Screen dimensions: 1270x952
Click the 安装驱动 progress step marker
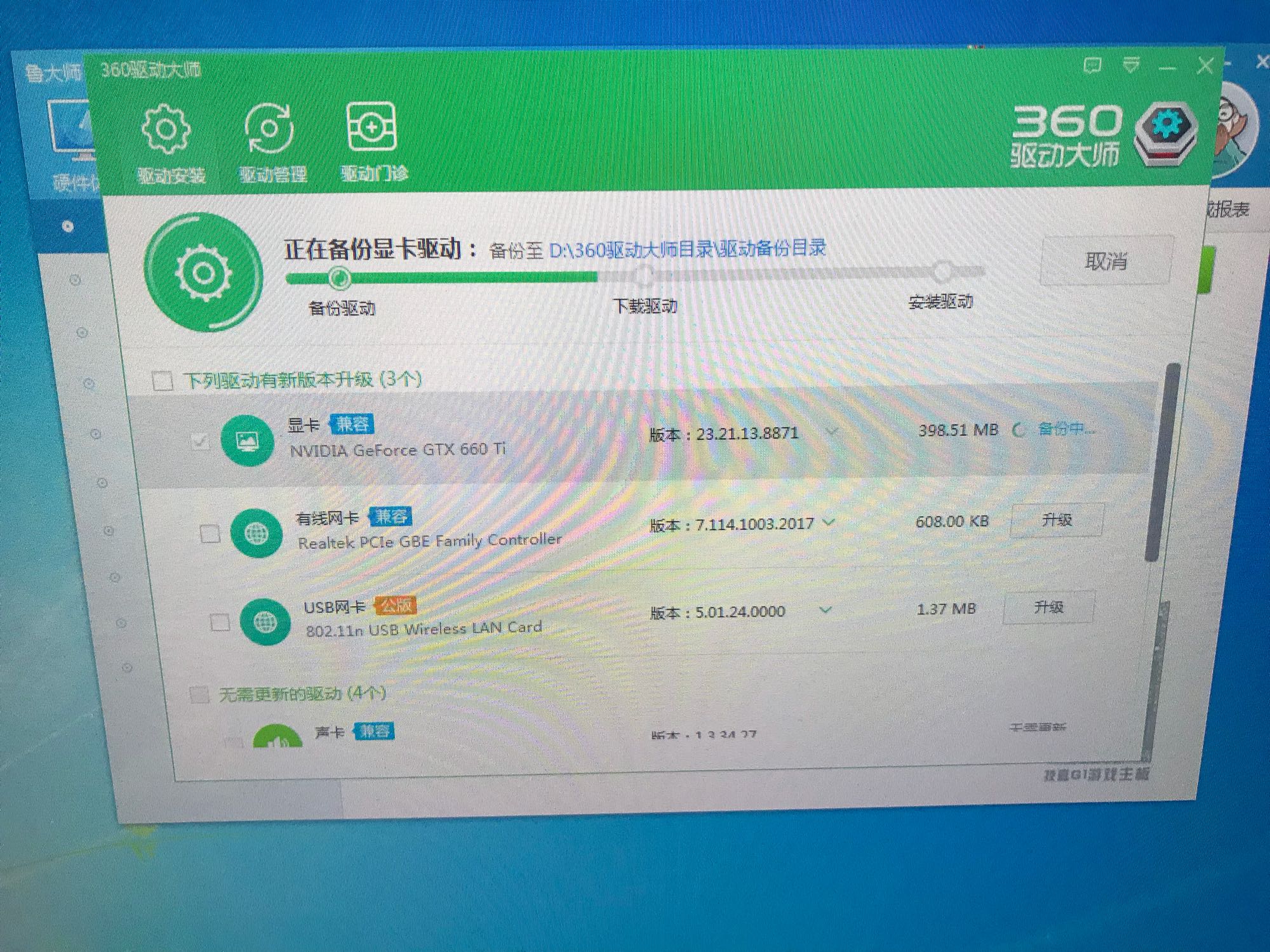[942, 271]
